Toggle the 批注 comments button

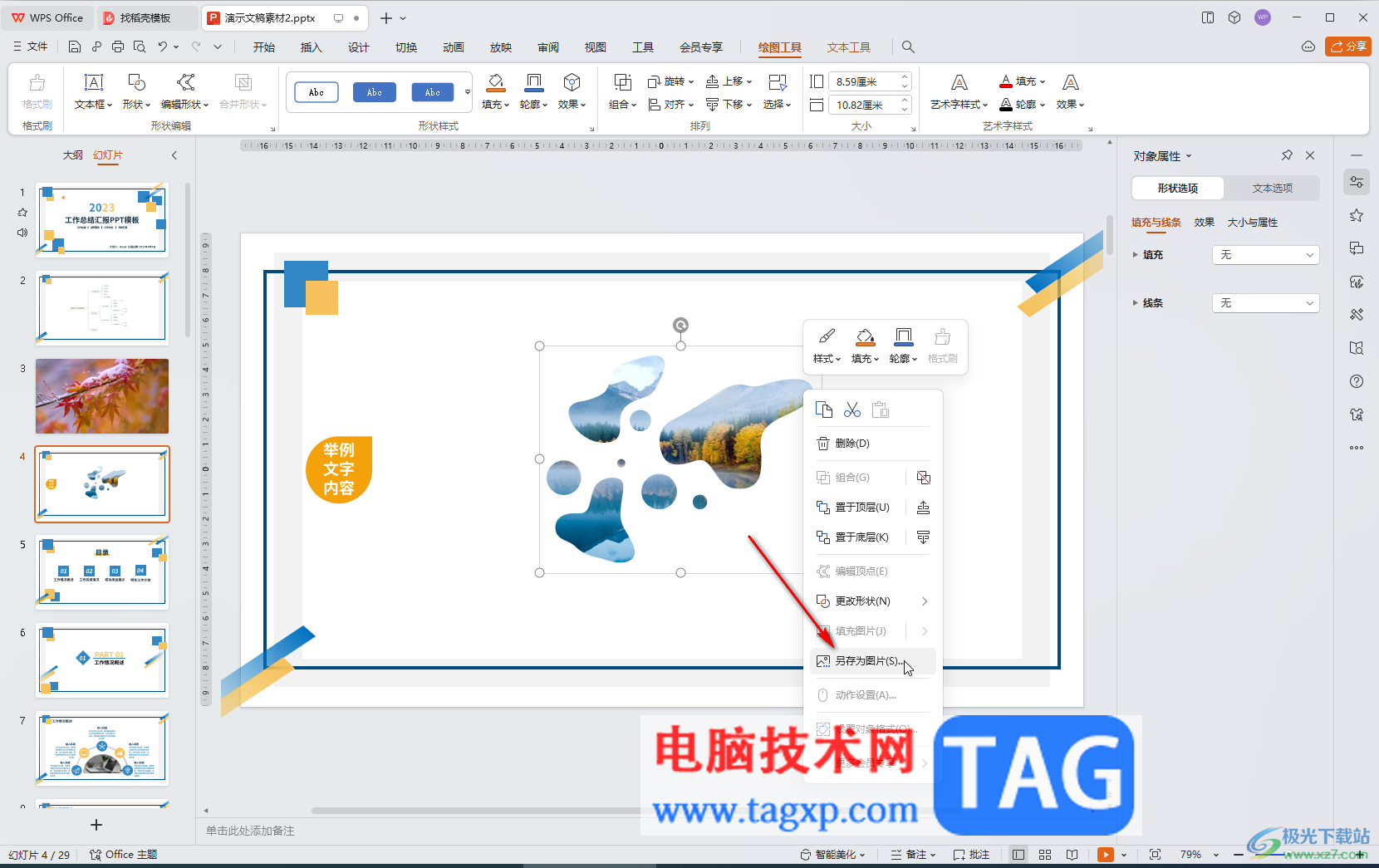coord(971,854)
